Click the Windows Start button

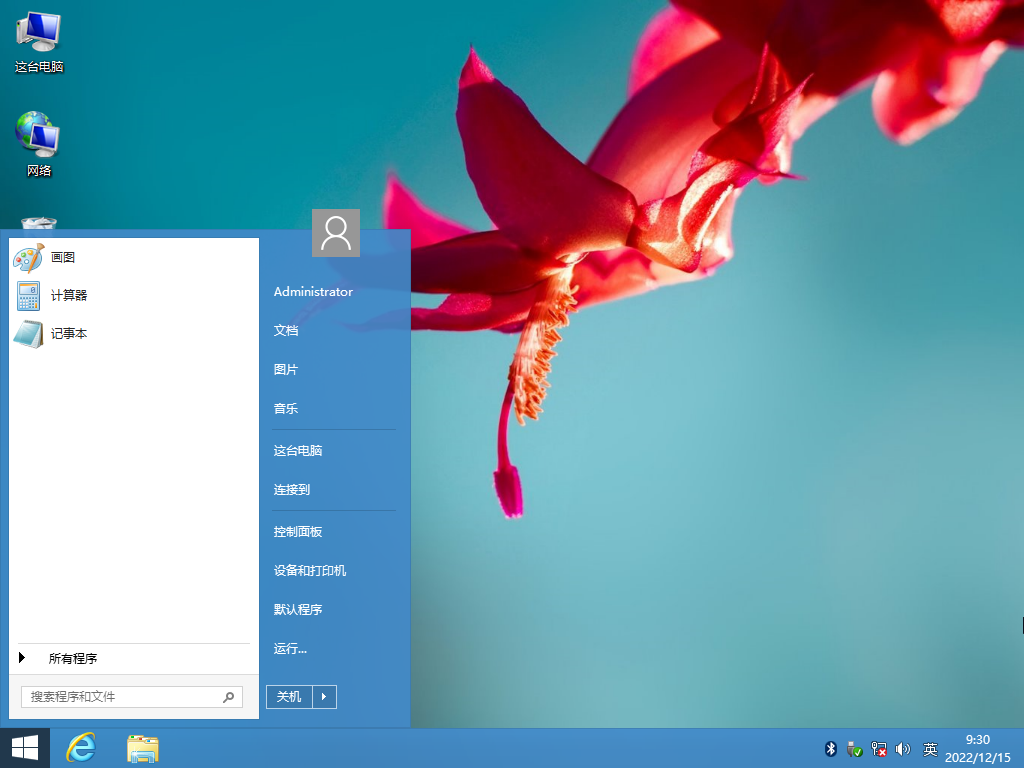point(25,748)
